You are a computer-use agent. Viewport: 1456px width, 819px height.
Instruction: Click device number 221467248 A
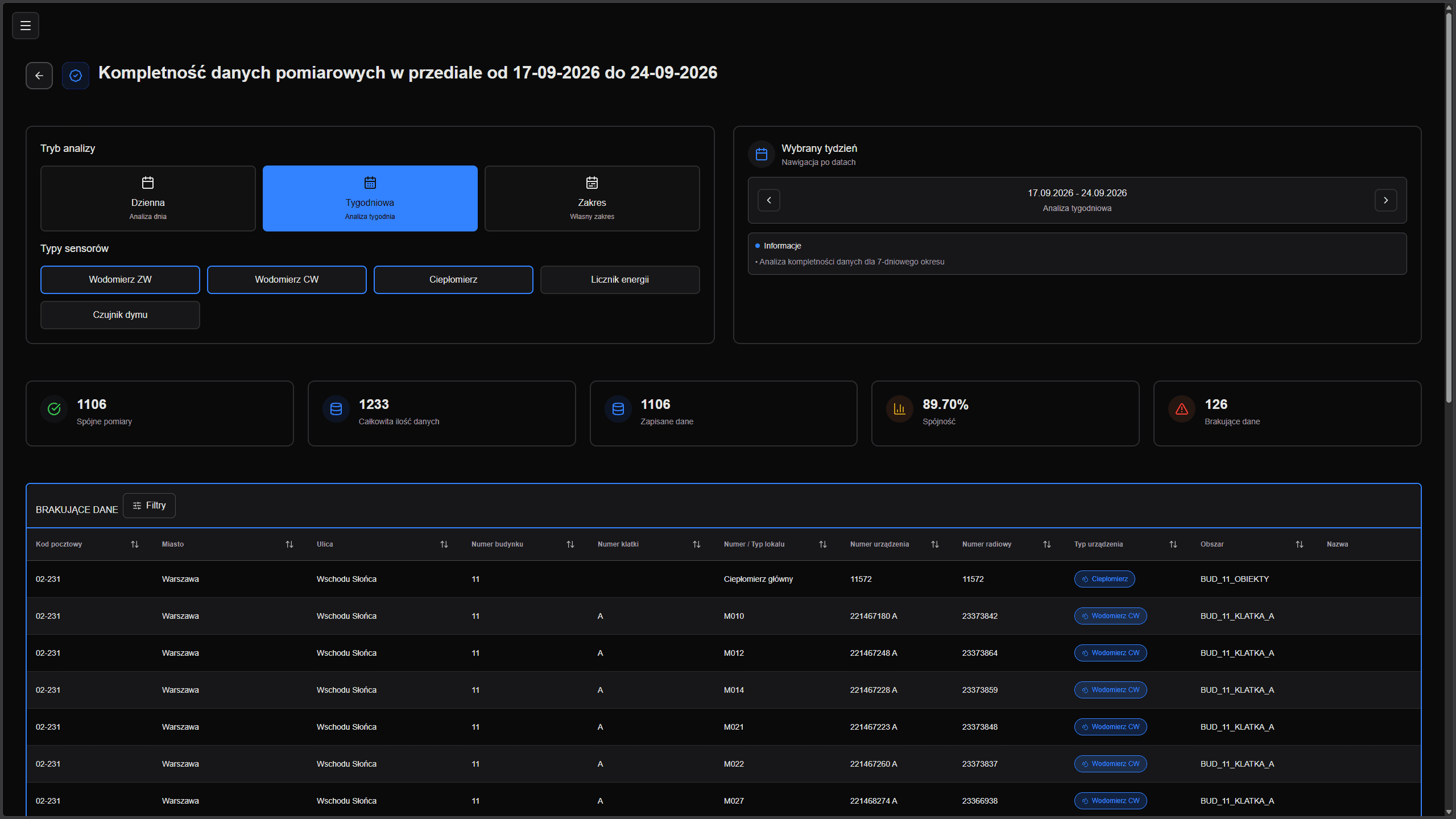[x=874, y=653]
